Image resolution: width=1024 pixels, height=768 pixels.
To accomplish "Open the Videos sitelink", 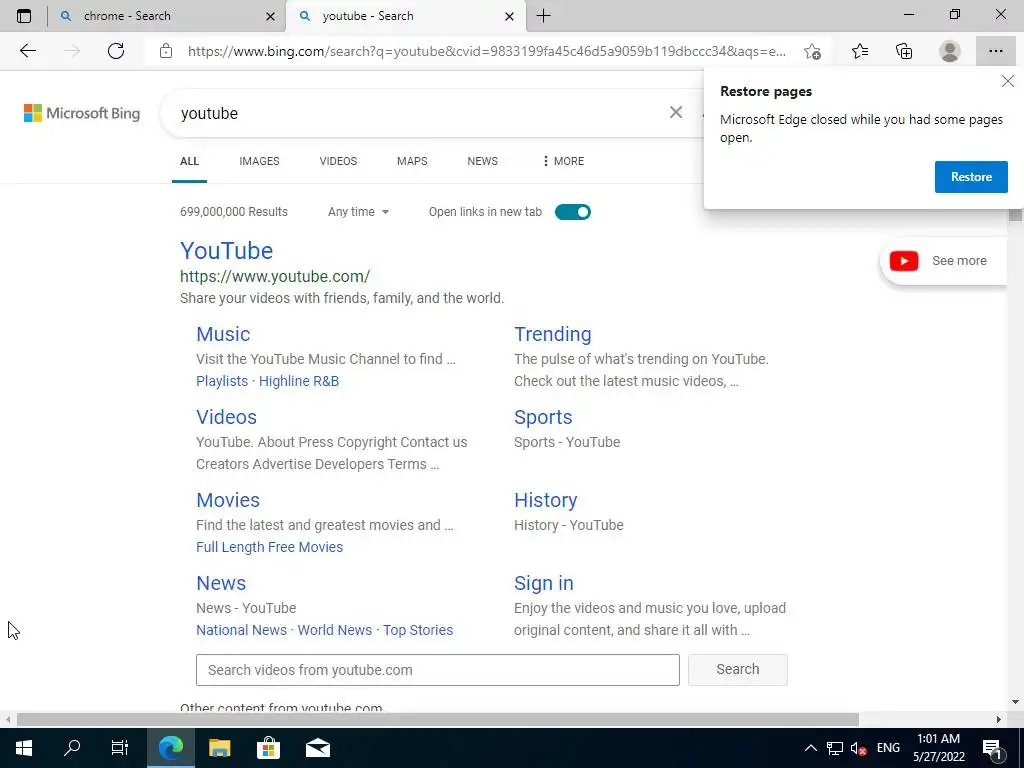I will click(x=227, y=417).
